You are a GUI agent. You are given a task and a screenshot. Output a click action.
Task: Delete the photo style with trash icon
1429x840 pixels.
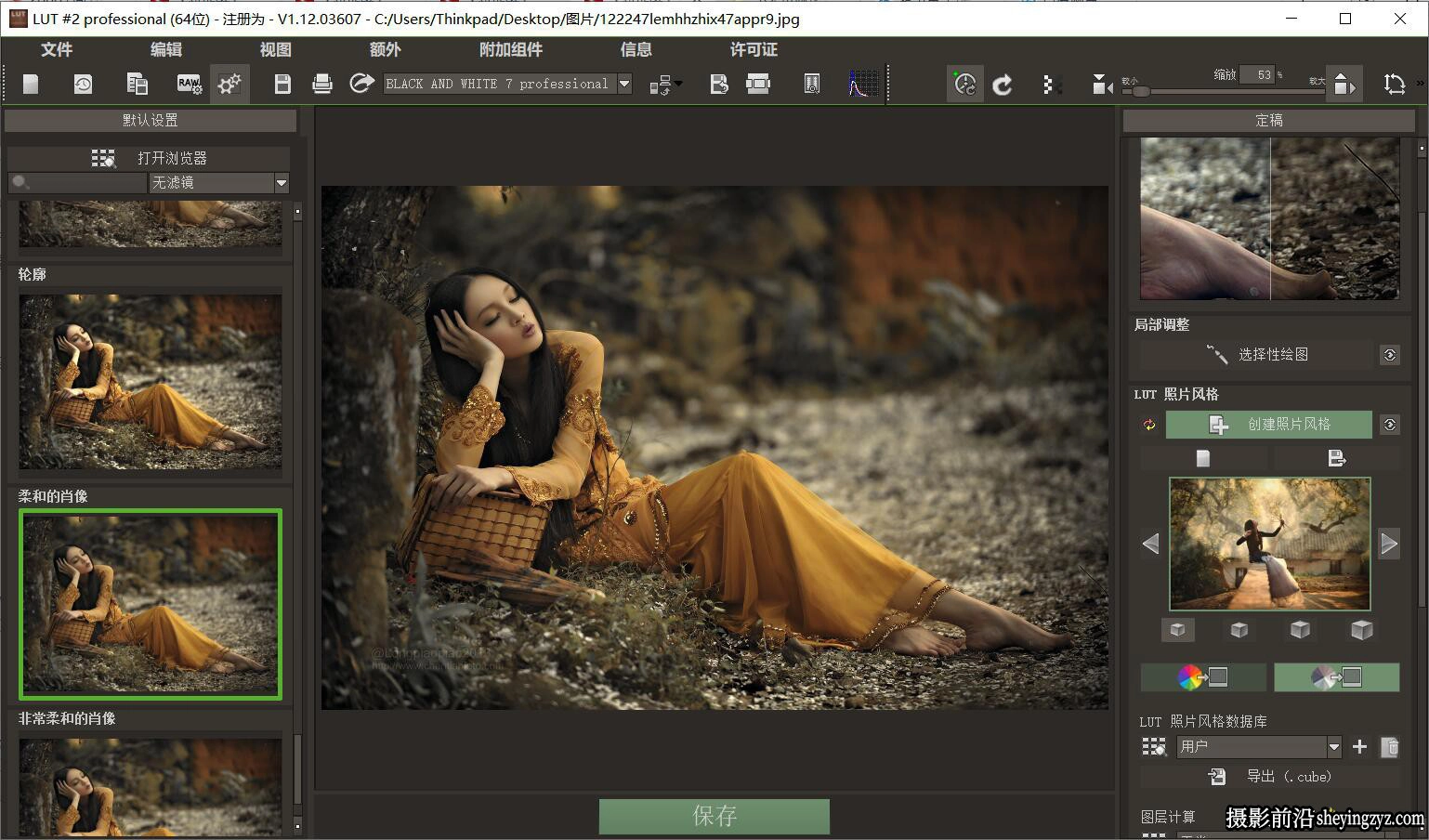1390,747
